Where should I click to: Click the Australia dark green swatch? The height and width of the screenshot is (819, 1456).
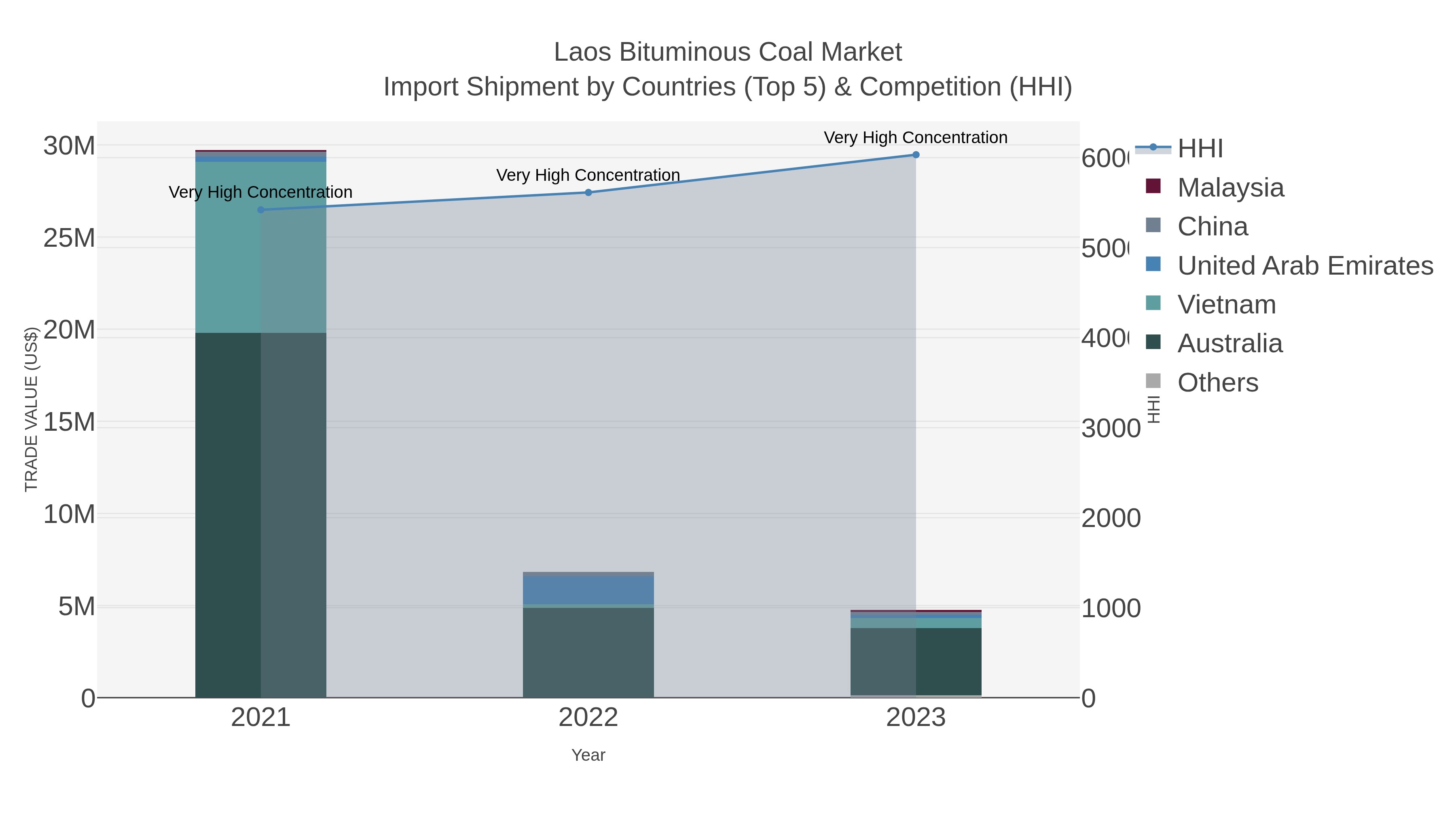click(1153, 342)
